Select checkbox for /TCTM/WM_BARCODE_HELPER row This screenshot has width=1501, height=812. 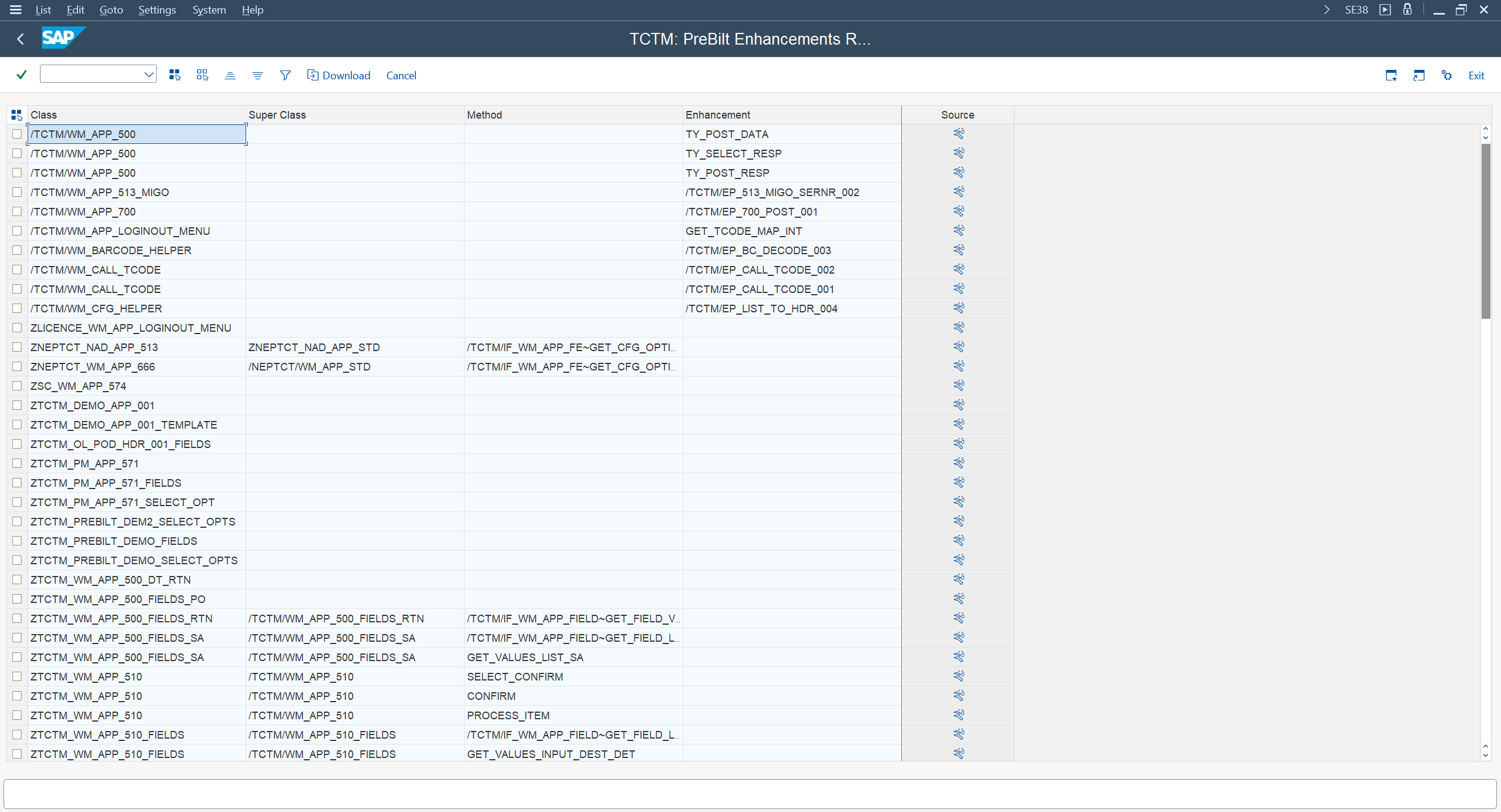coord(17,250)
